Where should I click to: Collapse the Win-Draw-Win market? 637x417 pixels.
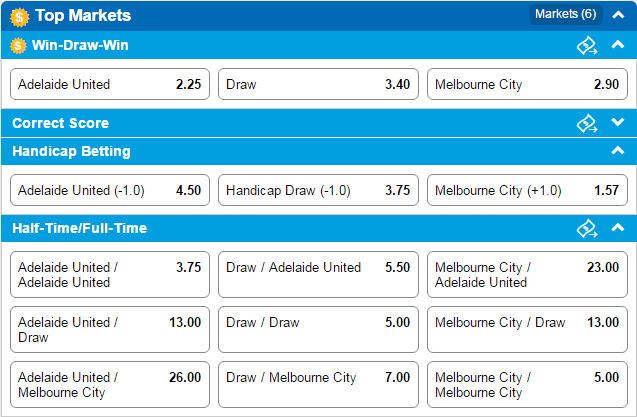(618, 44)
